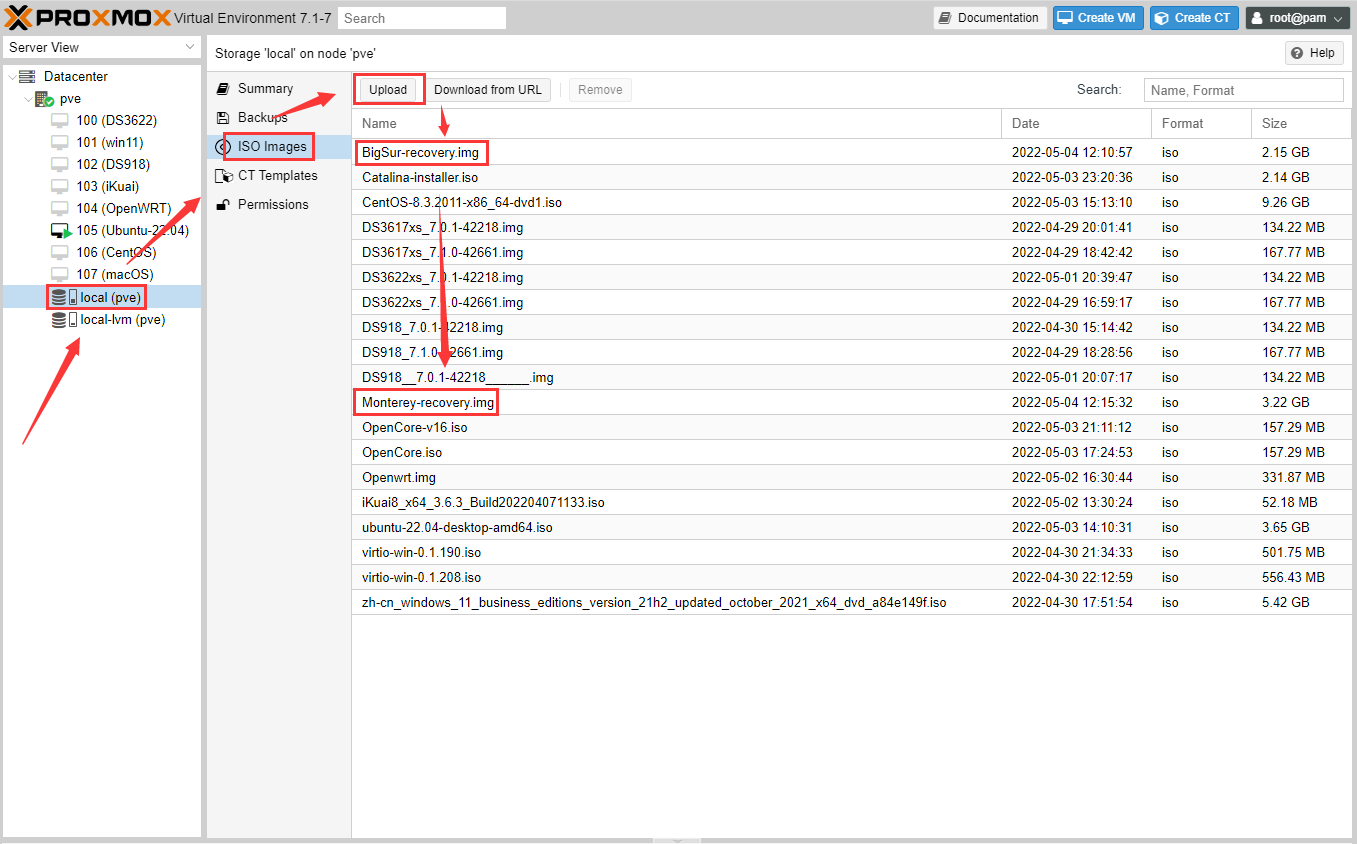Viewport: 1357px width, 844px height.
Task: Click the Upload button
Action: tap(388, 90)
